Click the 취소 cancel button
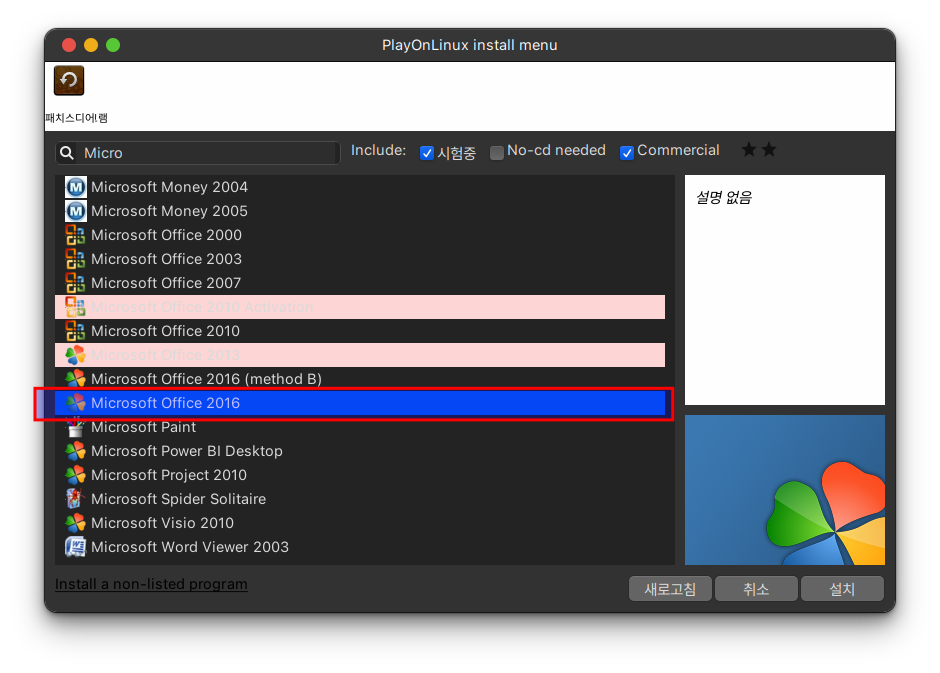 tap(756, 589)
